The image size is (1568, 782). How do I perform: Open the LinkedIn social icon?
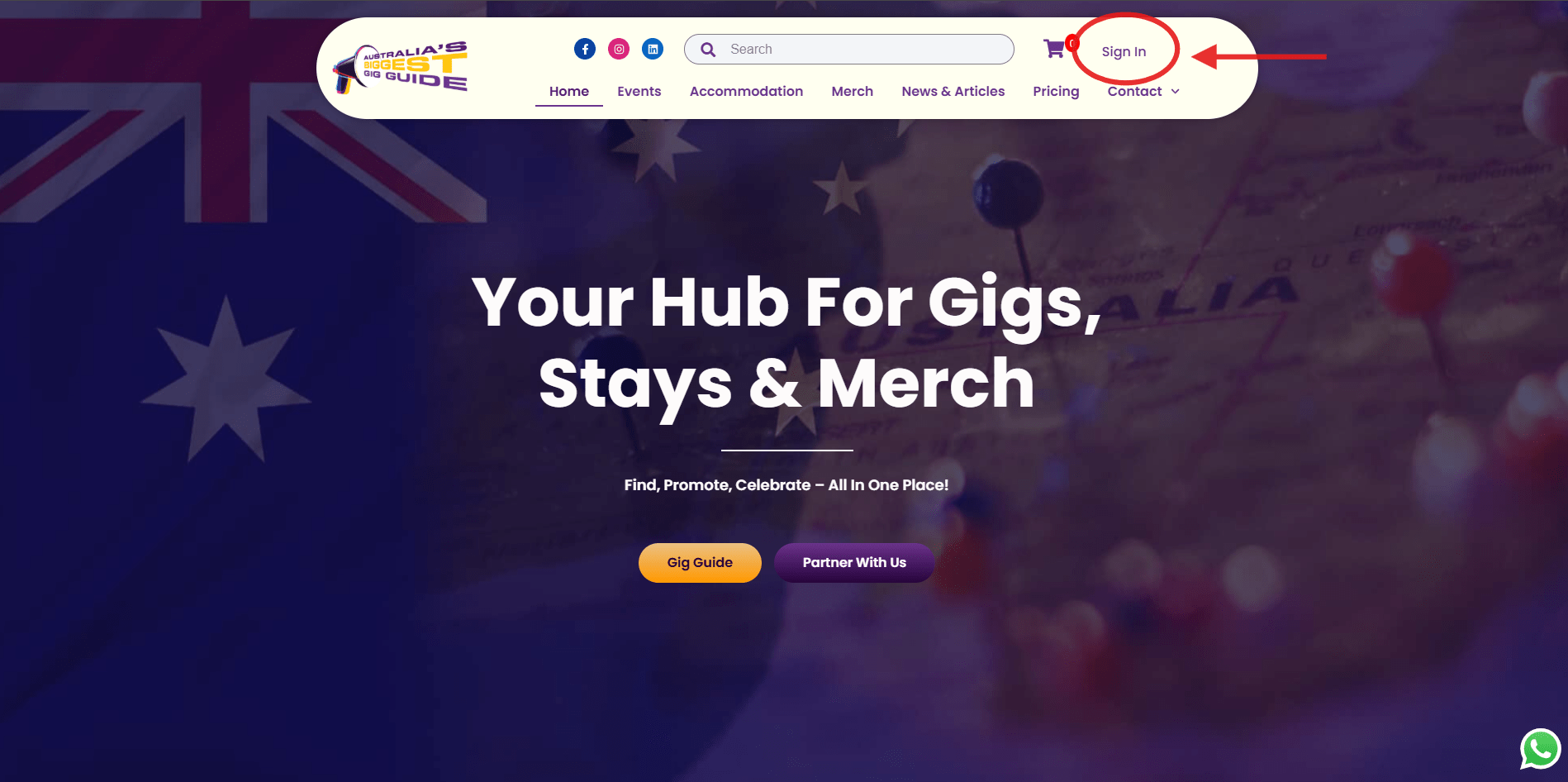pyautogui.click(x=653, y=49)
